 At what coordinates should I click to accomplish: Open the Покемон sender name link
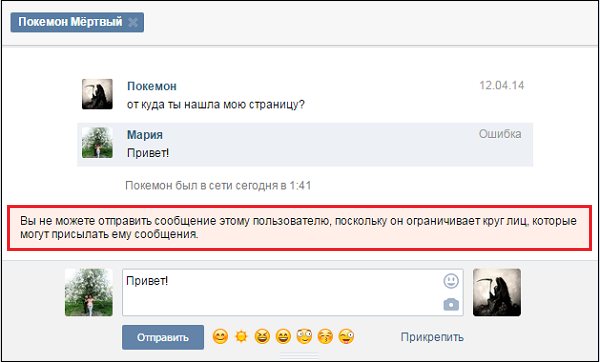pos(152,86)
